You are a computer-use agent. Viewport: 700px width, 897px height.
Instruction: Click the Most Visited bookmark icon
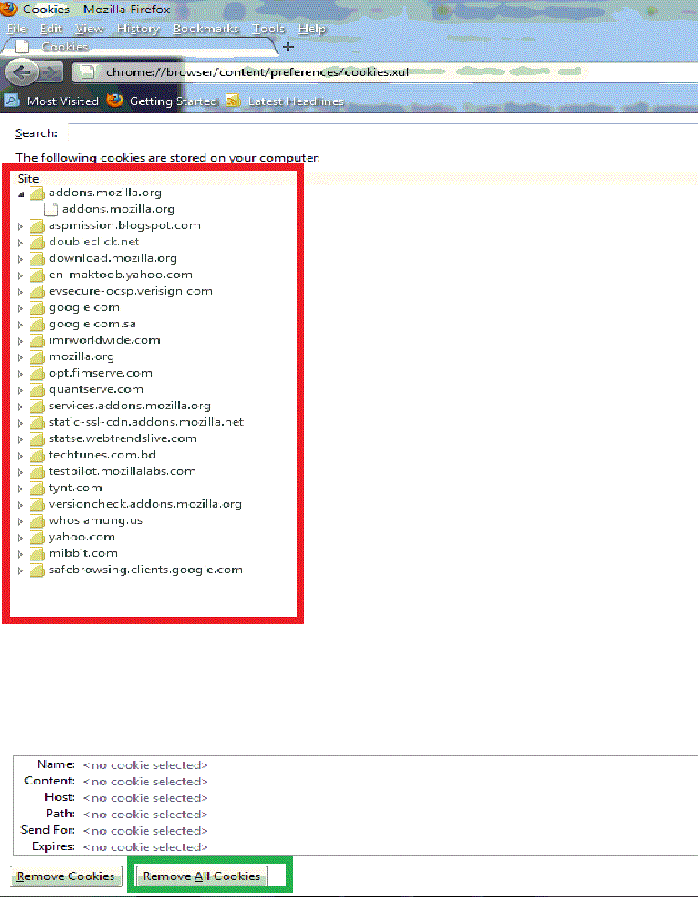pos(11,101)
